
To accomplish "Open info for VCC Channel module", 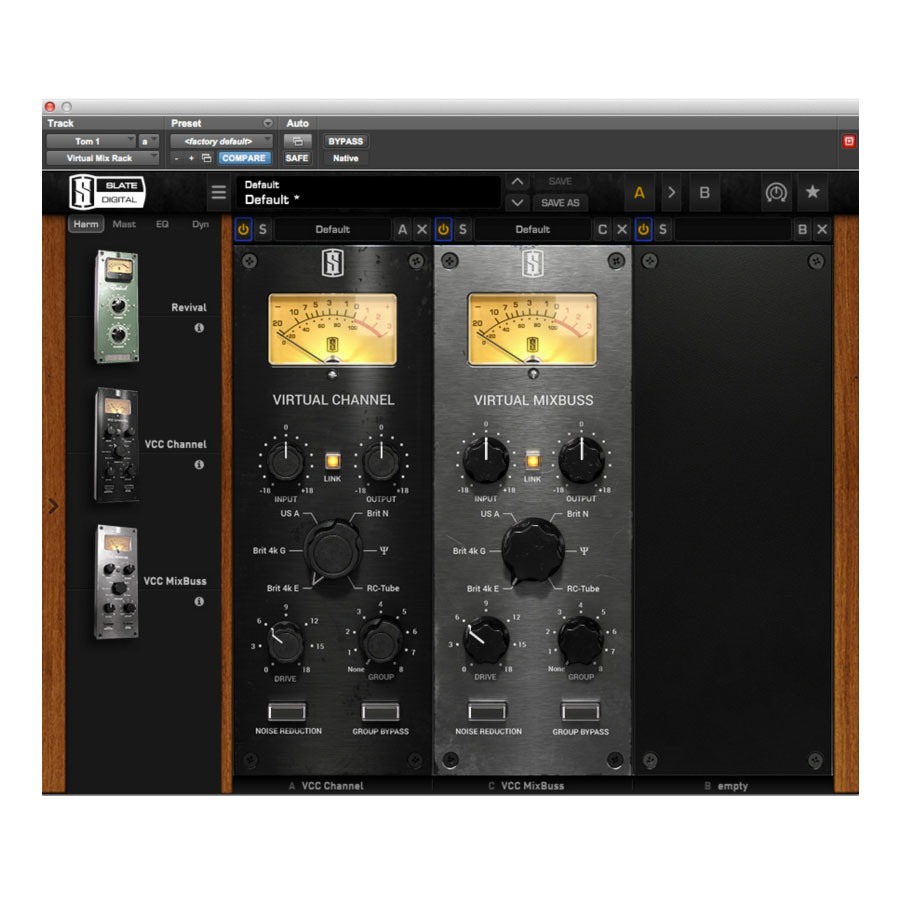I will 199,464.
